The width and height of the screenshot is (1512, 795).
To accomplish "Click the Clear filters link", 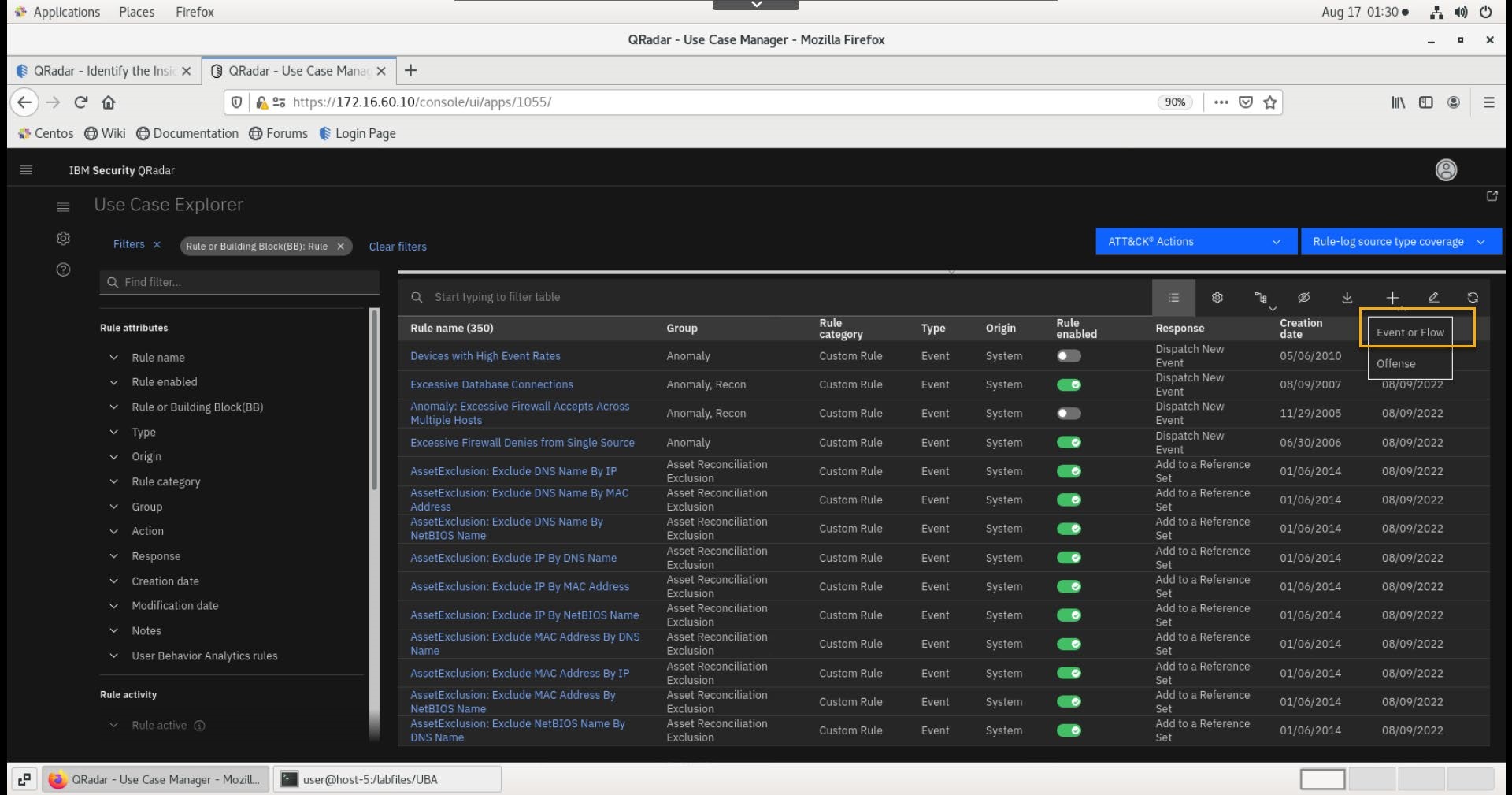I will 398,247.
